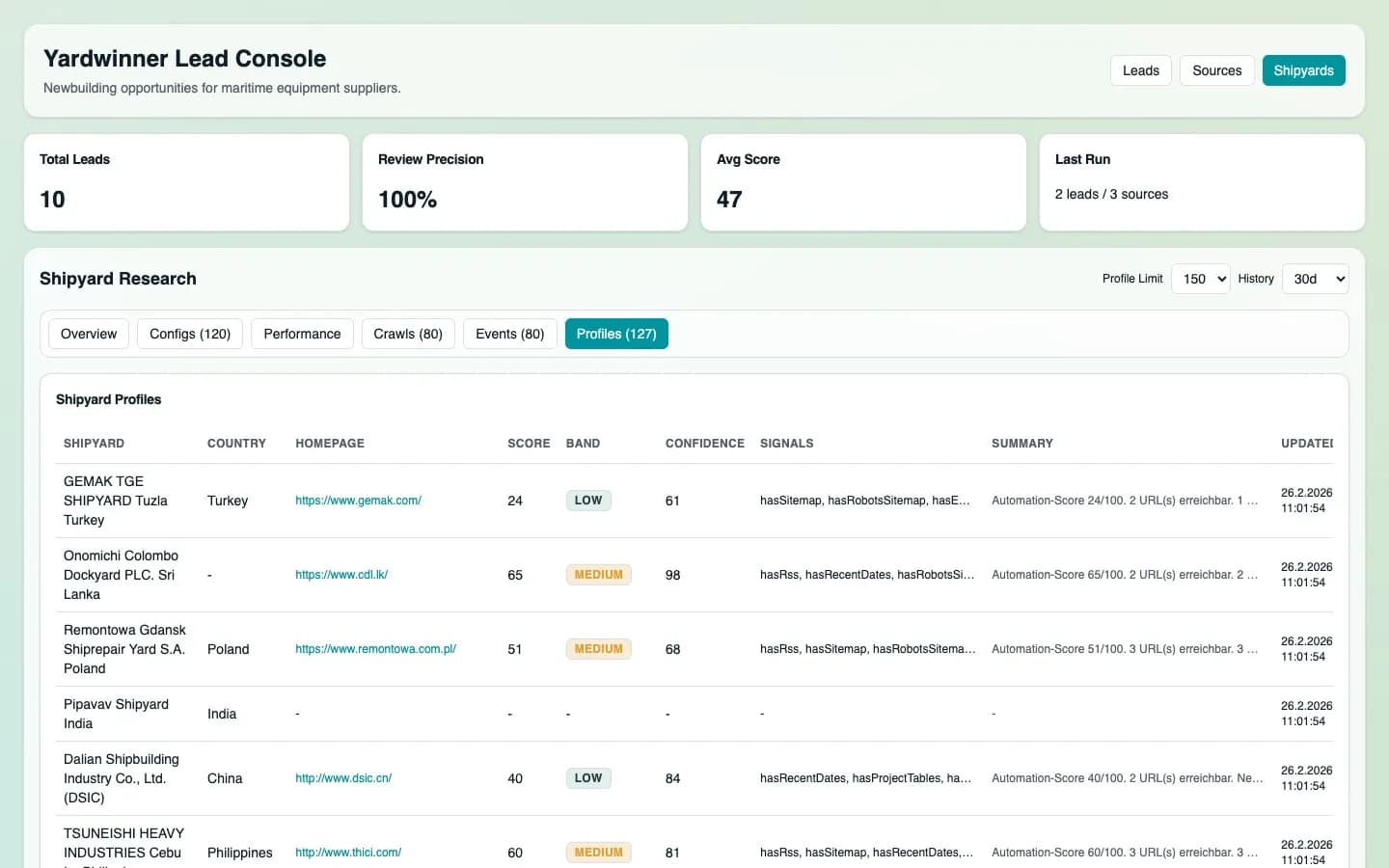This screenshot has height=868, width=1389.
Task: Visit the cdl.lk homepage link
Action: 341,575
